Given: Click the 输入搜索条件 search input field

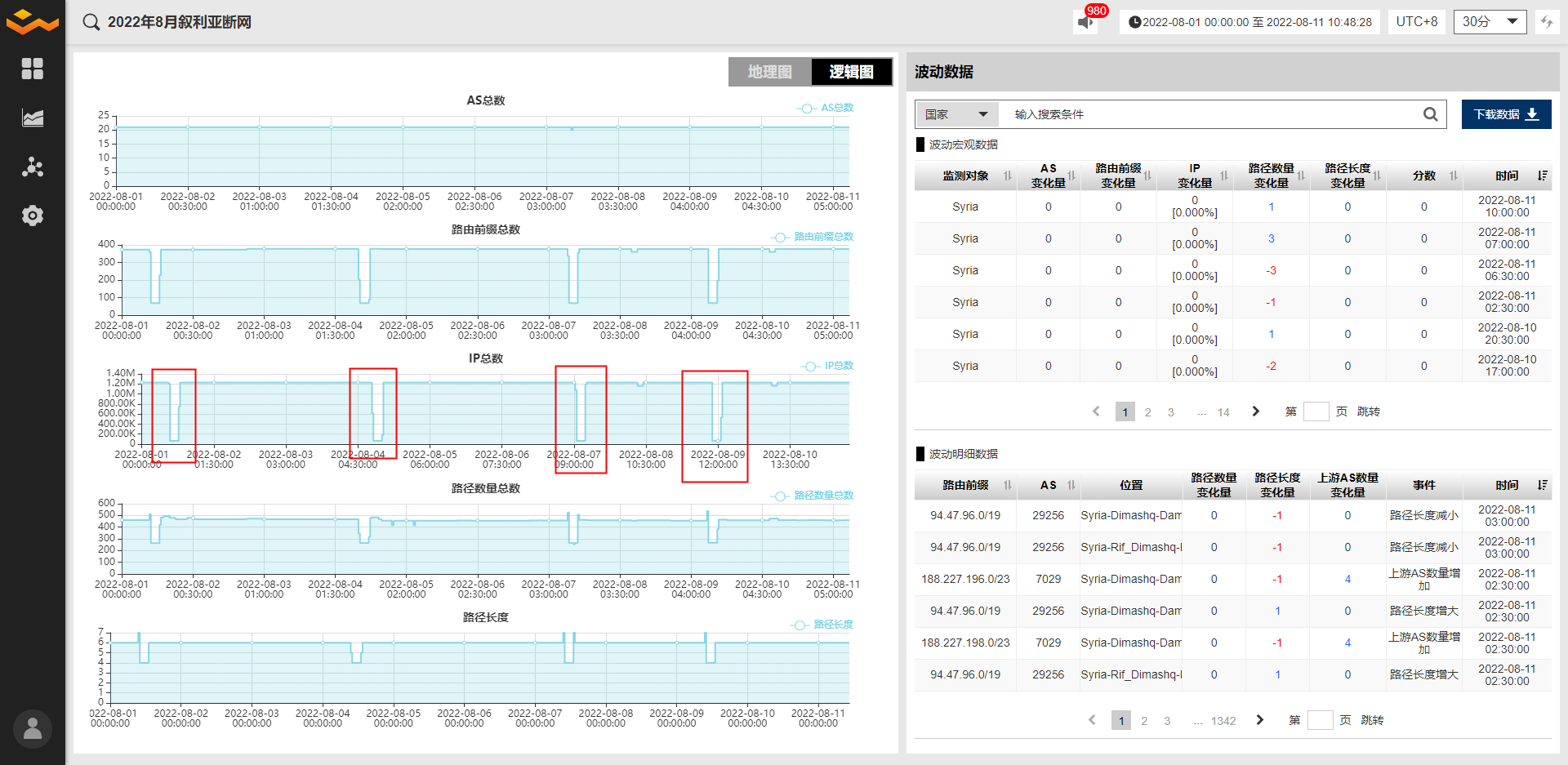Looking at the screenshot, I should 1209,114.
